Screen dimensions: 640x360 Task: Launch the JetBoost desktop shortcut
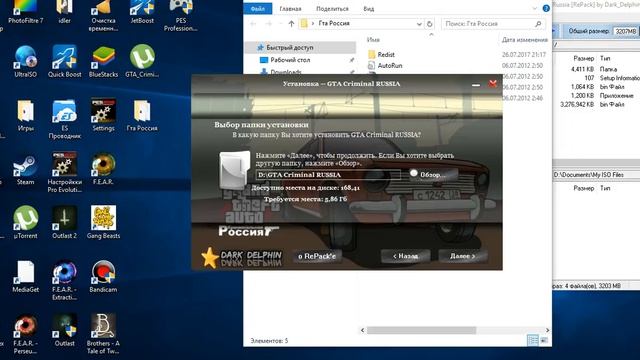click(x=142, y=12)
